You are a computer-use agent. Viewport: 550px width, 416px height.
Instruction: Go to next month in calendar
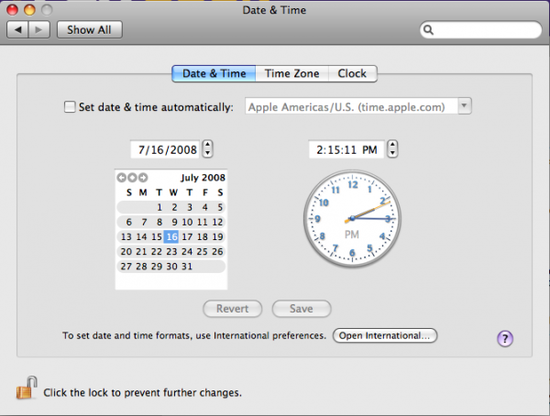143,177
